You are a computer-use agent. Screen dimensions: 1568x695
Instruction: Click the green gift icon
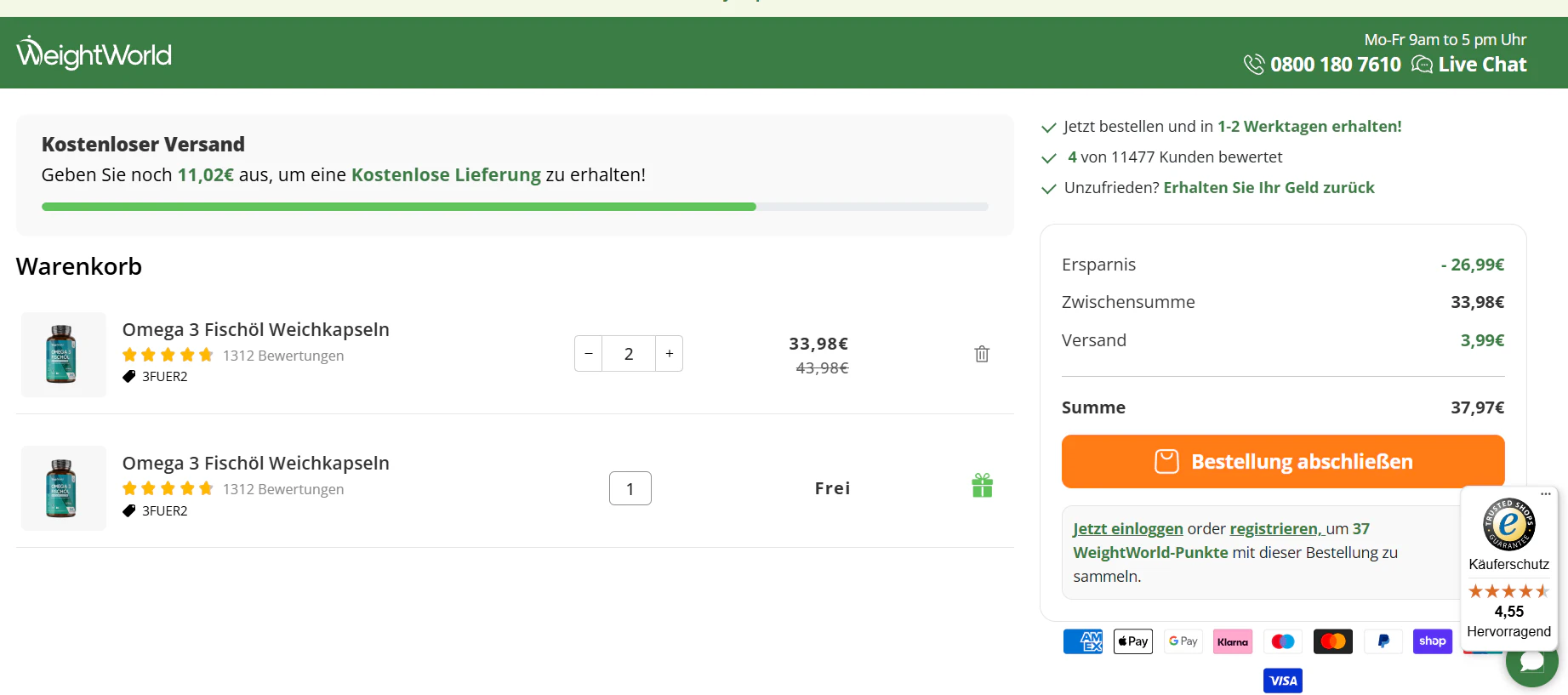click(982, 485)
